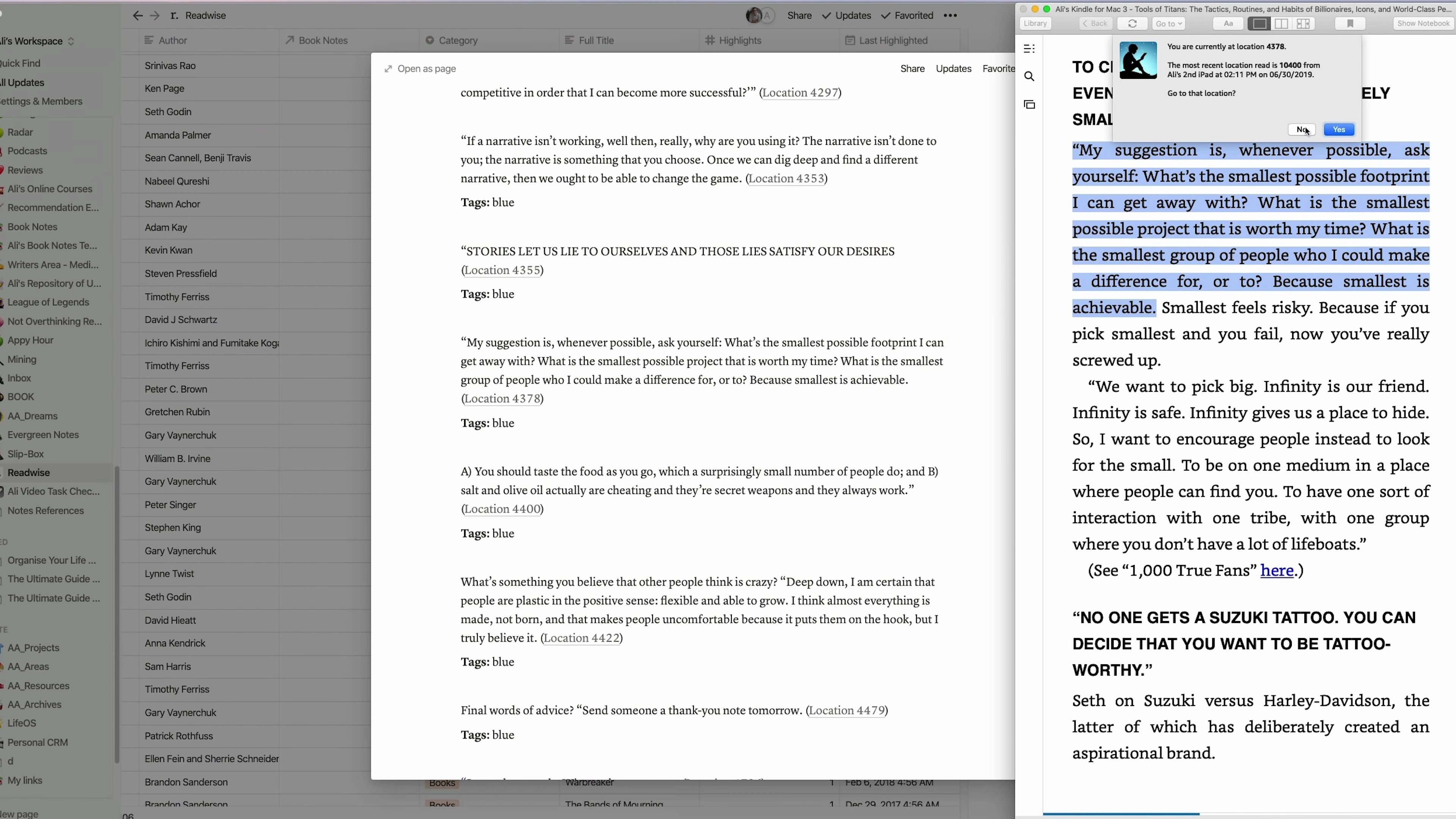Image resolution: width=1456 pixels, height=819 pixels.
Task: Open Location 4479 link
Action: [x=846, y=711]
